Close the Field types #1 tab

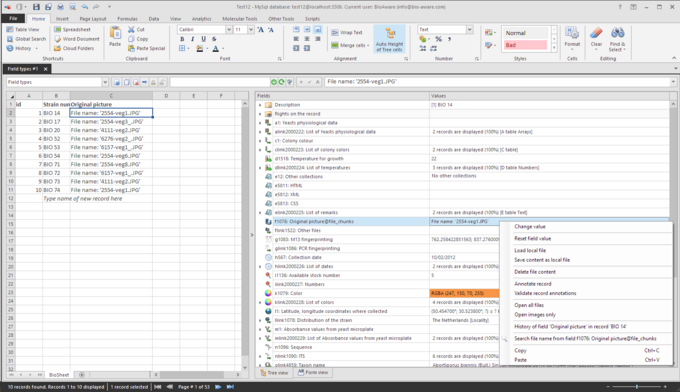click(x=46, y=69)
